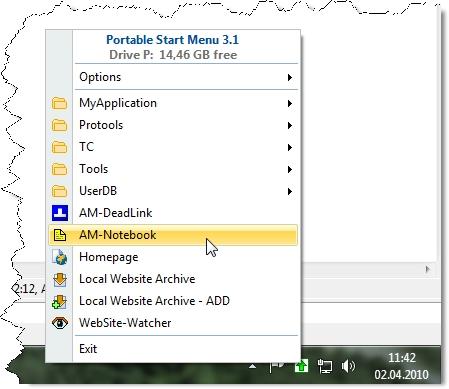Open the Homepage menu entry
The image size is (449, 389).
pos(173,257)
